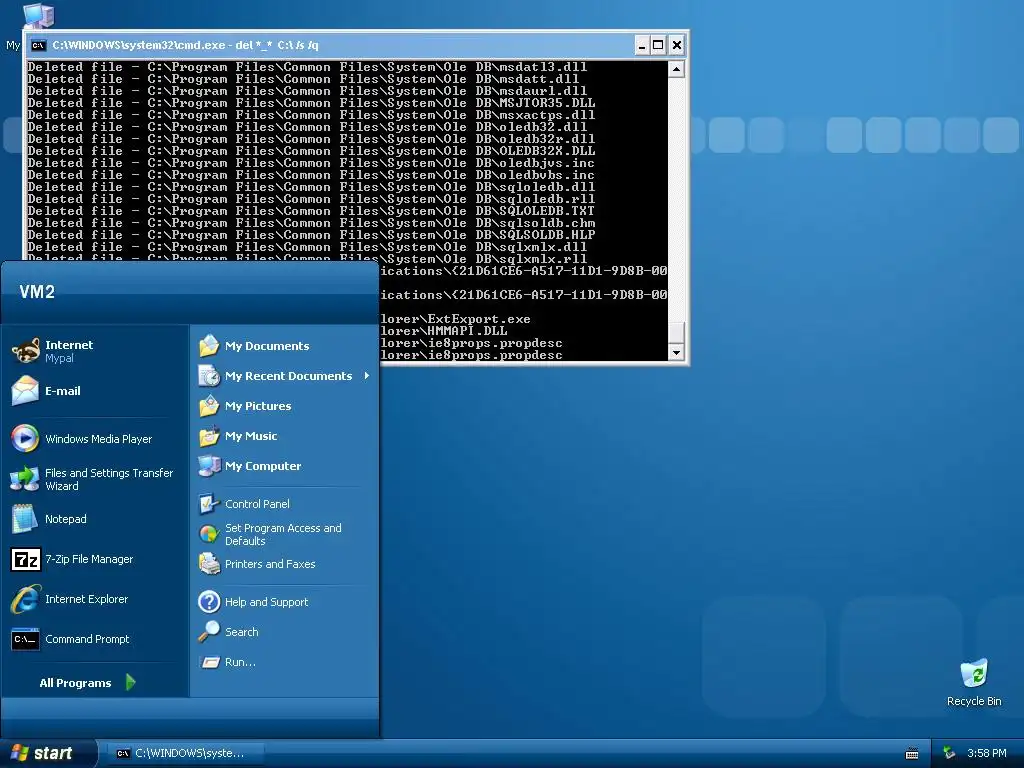The image size is (1024, 768).
Task: Click the Search magnifier icon
Action: (x=209, y=632)
